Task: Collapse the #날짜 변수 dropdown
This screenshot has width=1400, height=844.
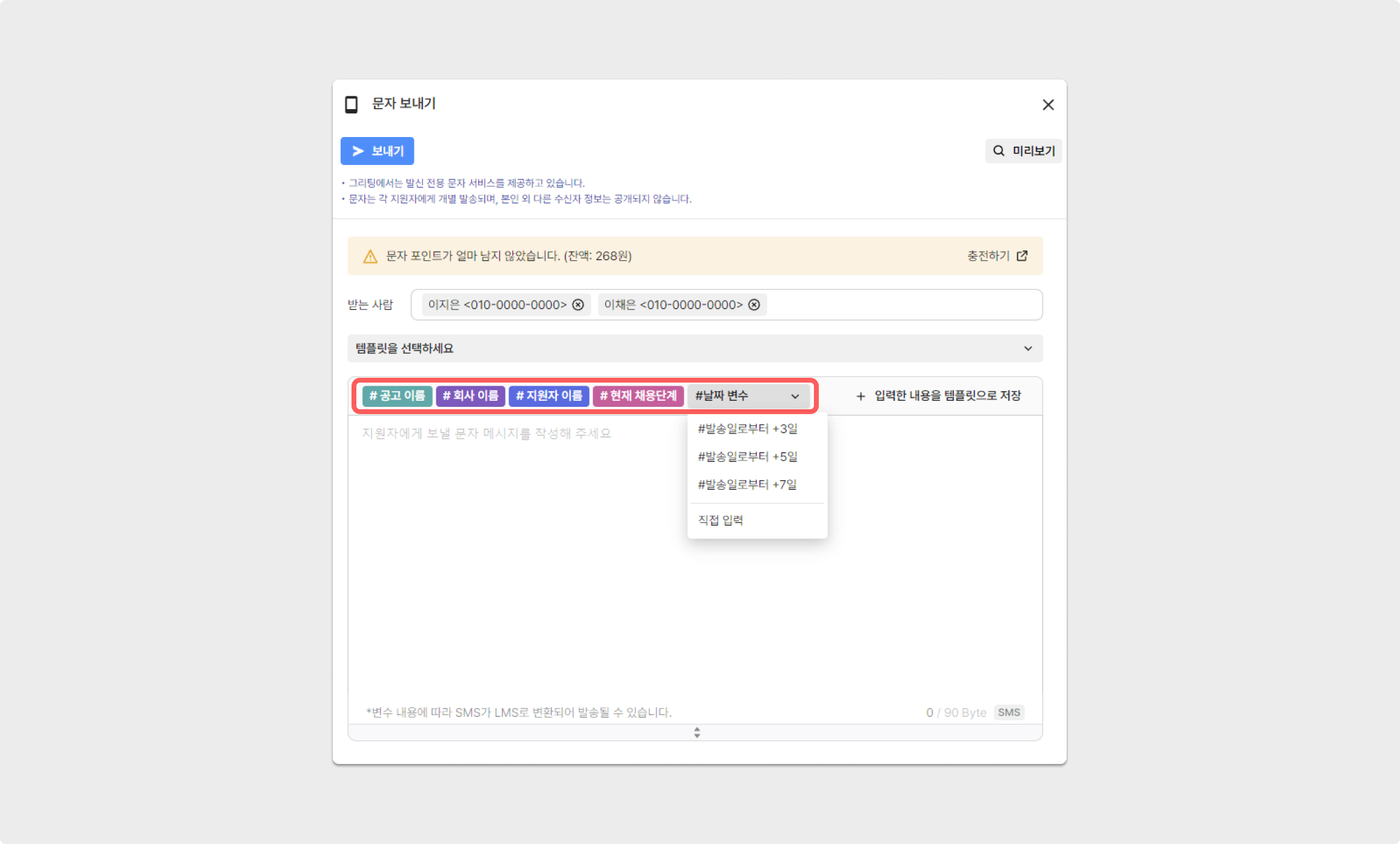Action: (748, 395)
